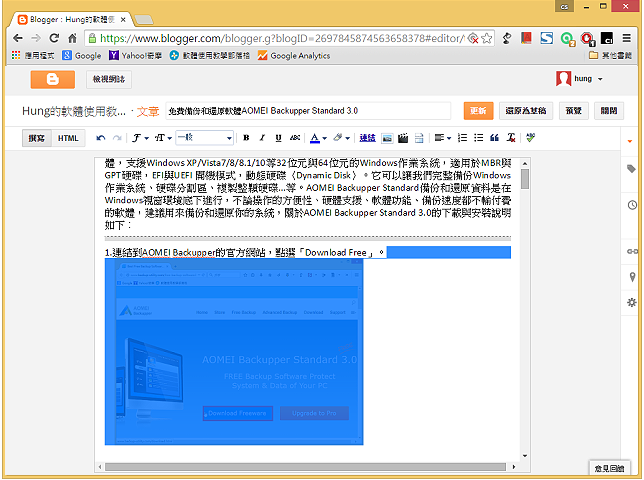Image resolution: width=644 pixels, height=480 pixels.
Task: Open the text background color picker
Action: click(x=341, y=138)
